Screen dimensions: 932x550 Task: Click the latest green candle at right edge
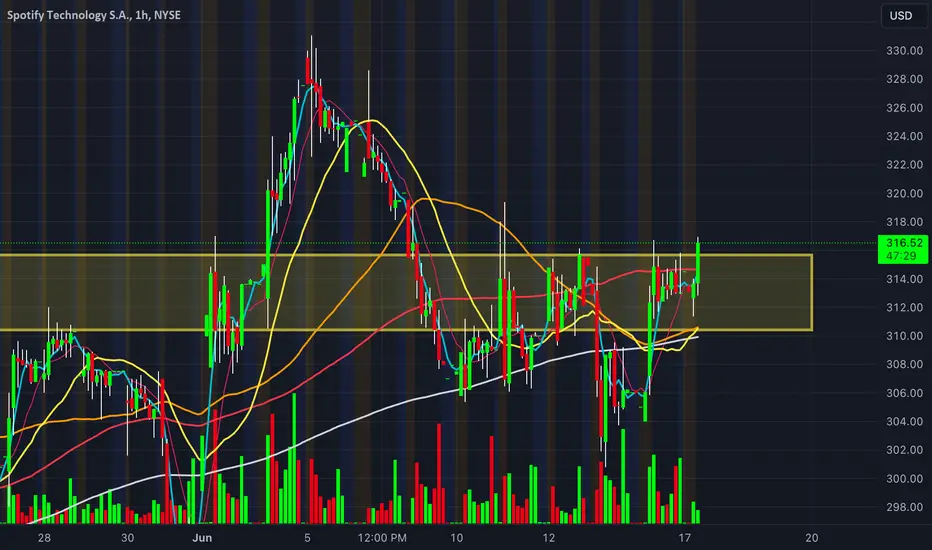pos(698,263)
